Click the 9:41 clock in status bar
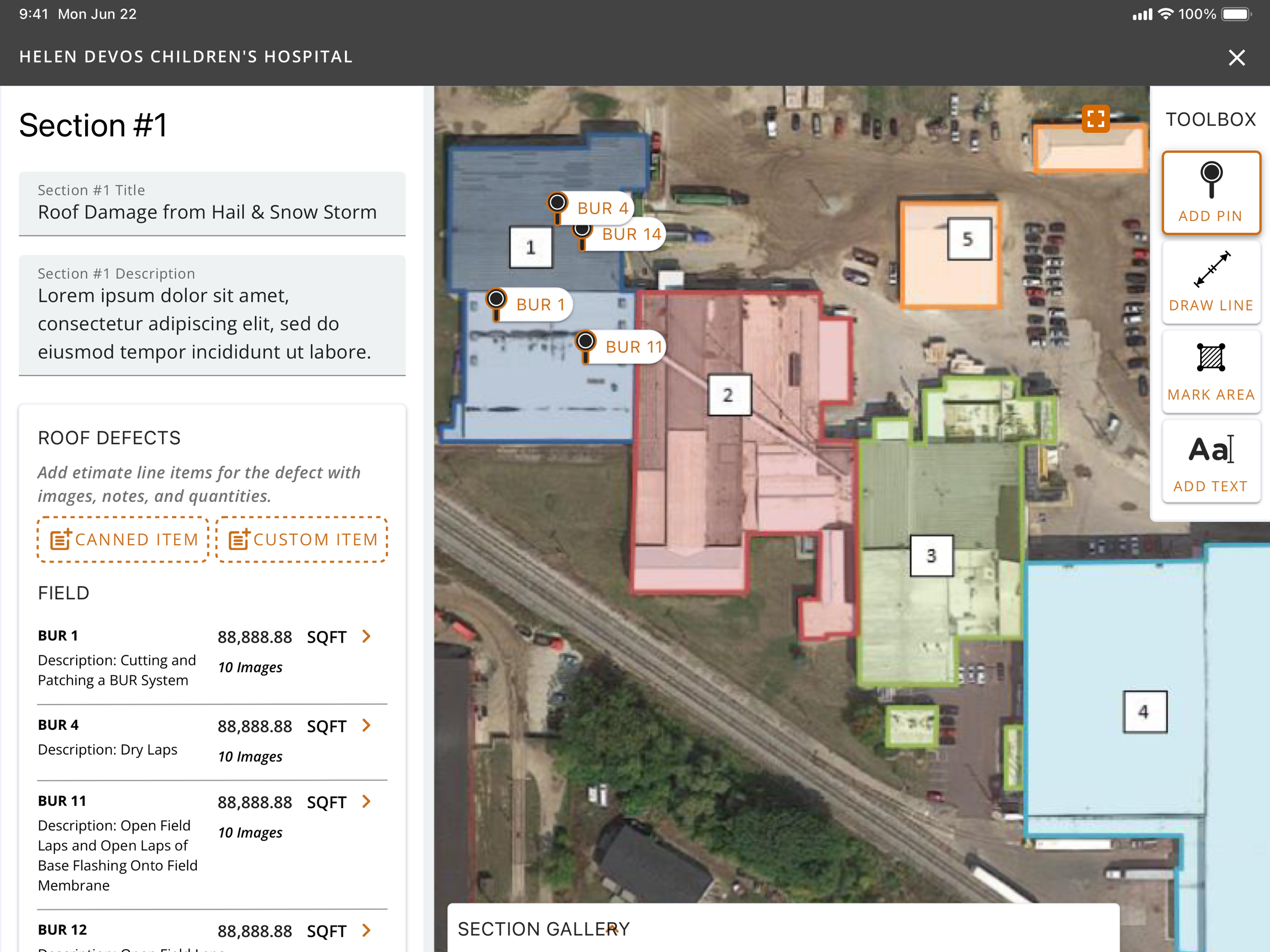Image resolution: width=1270 pixels, height=952 pixels. click(x=34, y=14)
